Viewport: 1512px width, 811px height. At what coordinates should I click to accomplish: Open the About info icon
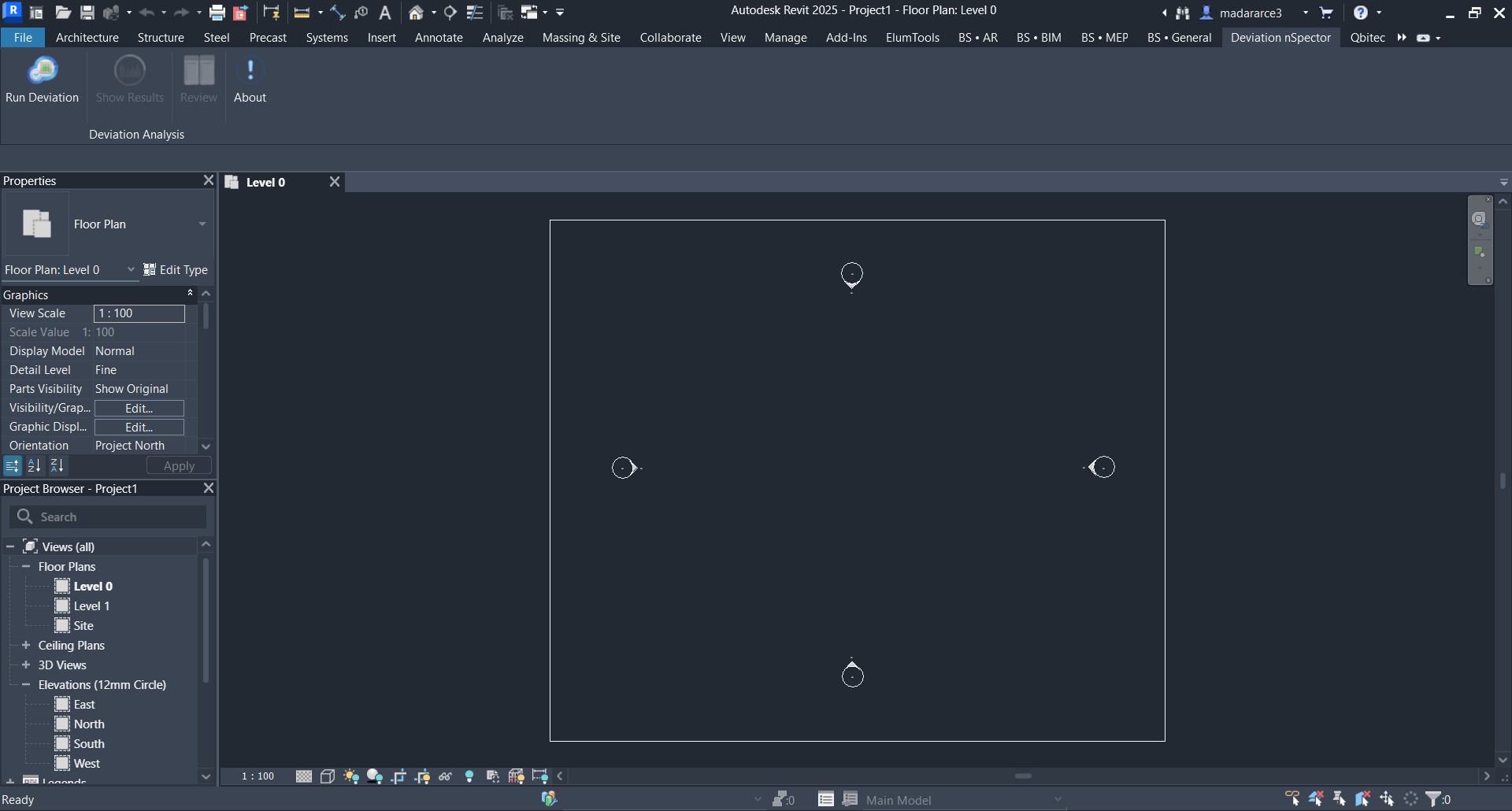tap(250, 71)
